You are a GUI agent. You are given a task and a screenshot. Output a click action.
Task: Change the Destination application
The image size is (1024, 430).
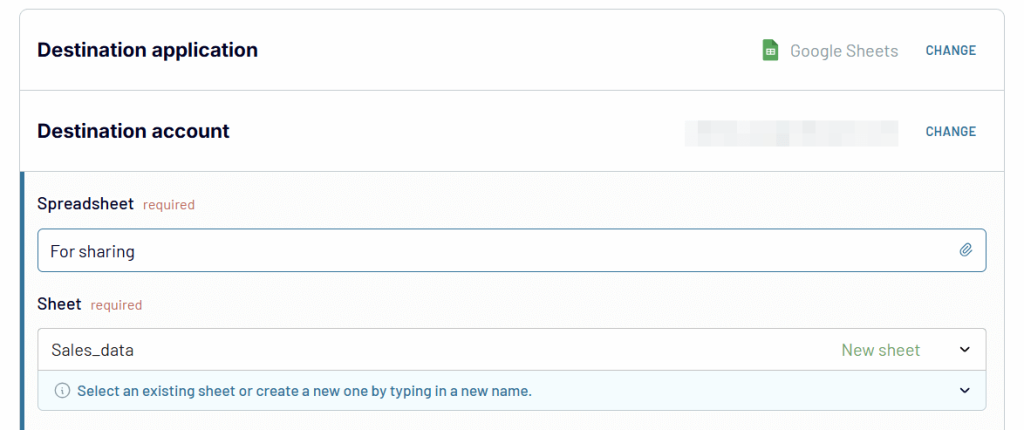[x=951, y=50]
